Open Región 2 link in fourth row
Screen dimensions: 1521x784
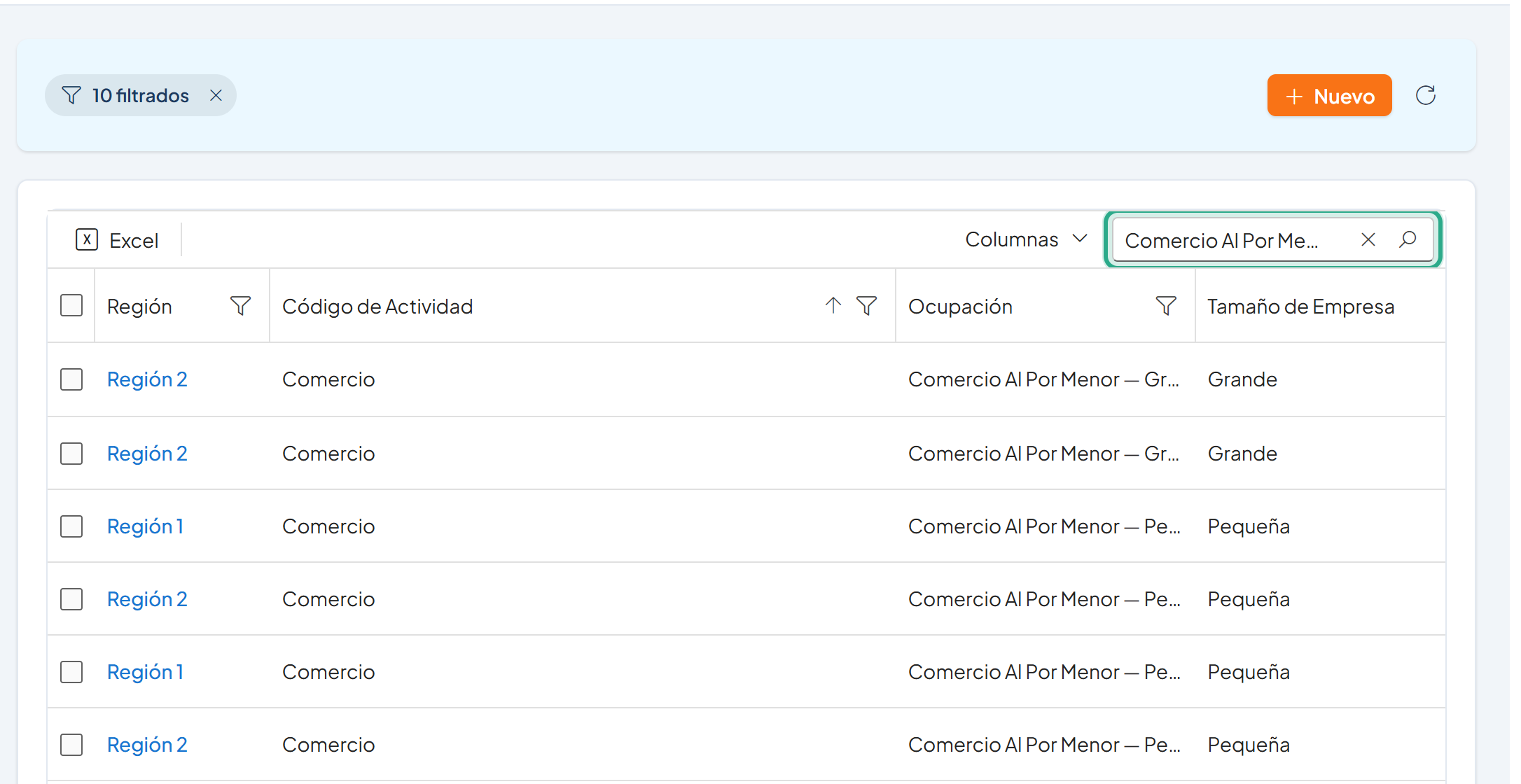(x=147, y=599)
